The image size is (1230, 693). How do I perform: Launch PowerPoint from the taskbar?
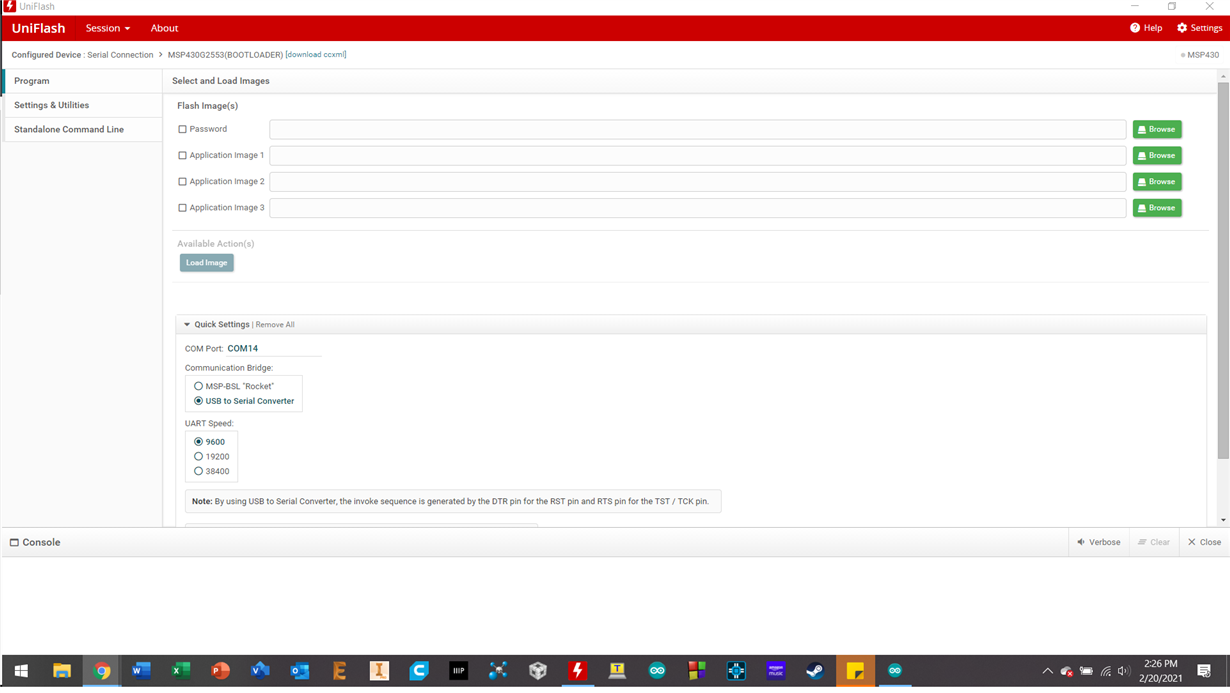click(x=221, y=671)
